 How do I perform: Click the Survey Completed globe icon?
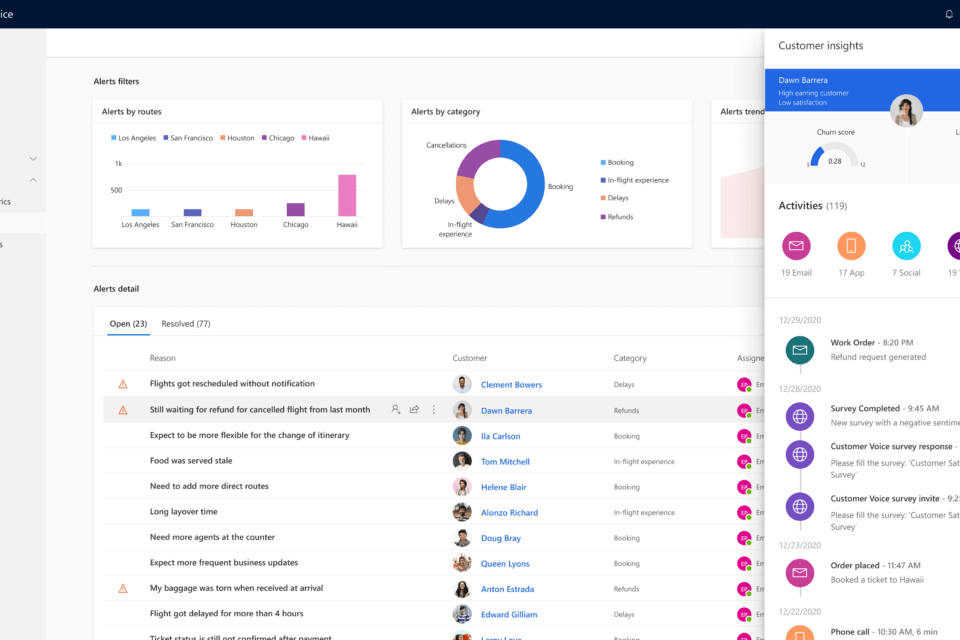(799, 416)
